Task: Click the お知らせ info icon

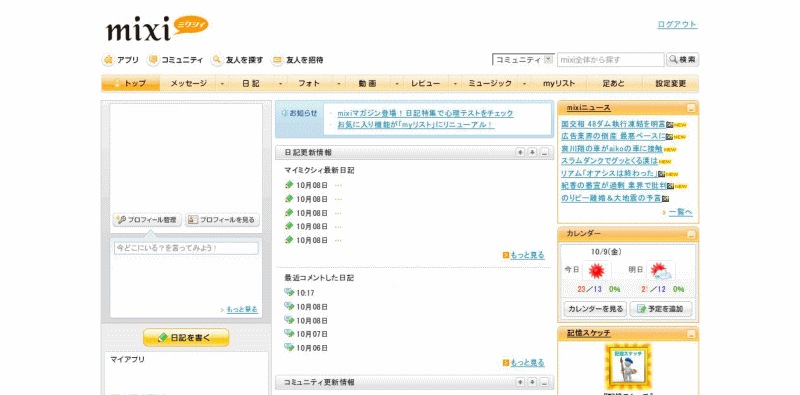Action: point(284,113)
